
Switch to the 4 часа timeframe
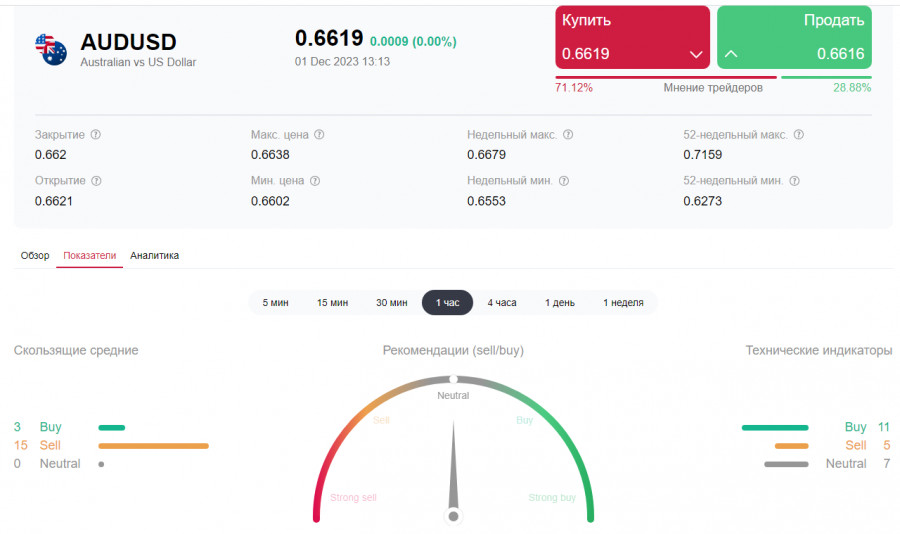pos(502,303)
